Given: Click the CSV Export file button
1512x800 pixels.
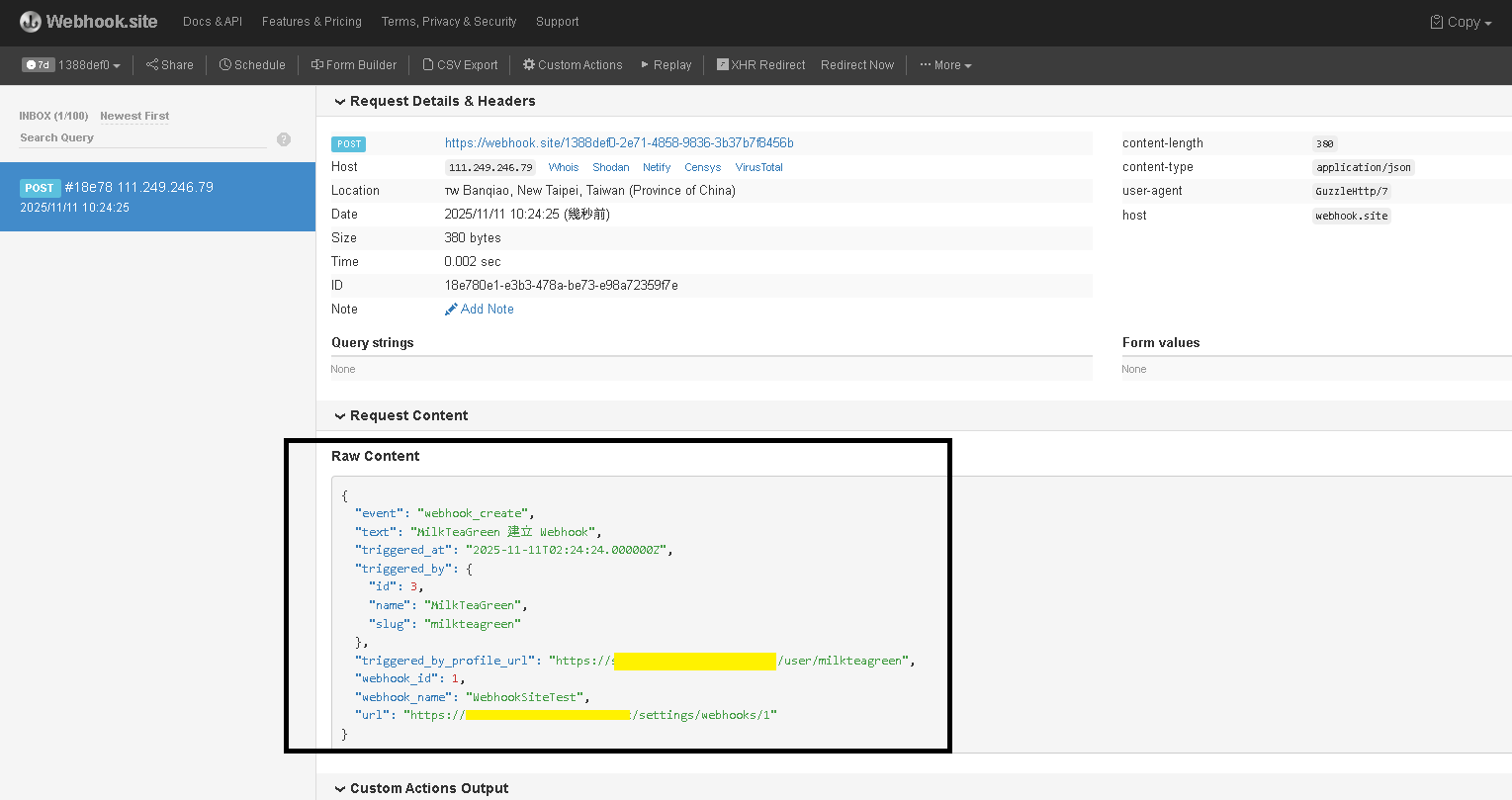Looking at the screenshot, I should pos(460,65).
